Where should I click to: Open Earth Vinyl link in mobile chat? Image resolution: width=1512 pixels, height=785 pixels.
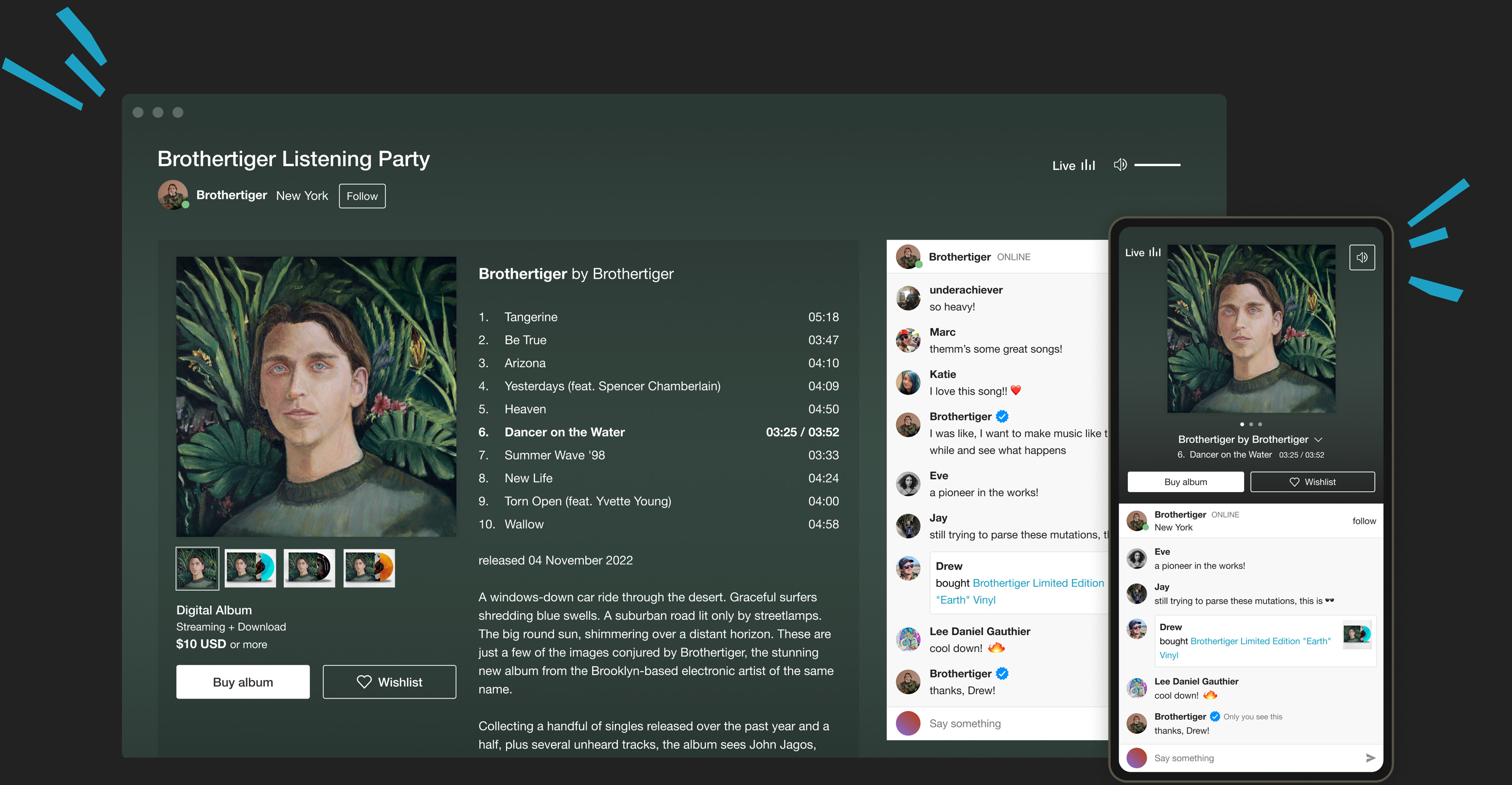[1245, 648]
